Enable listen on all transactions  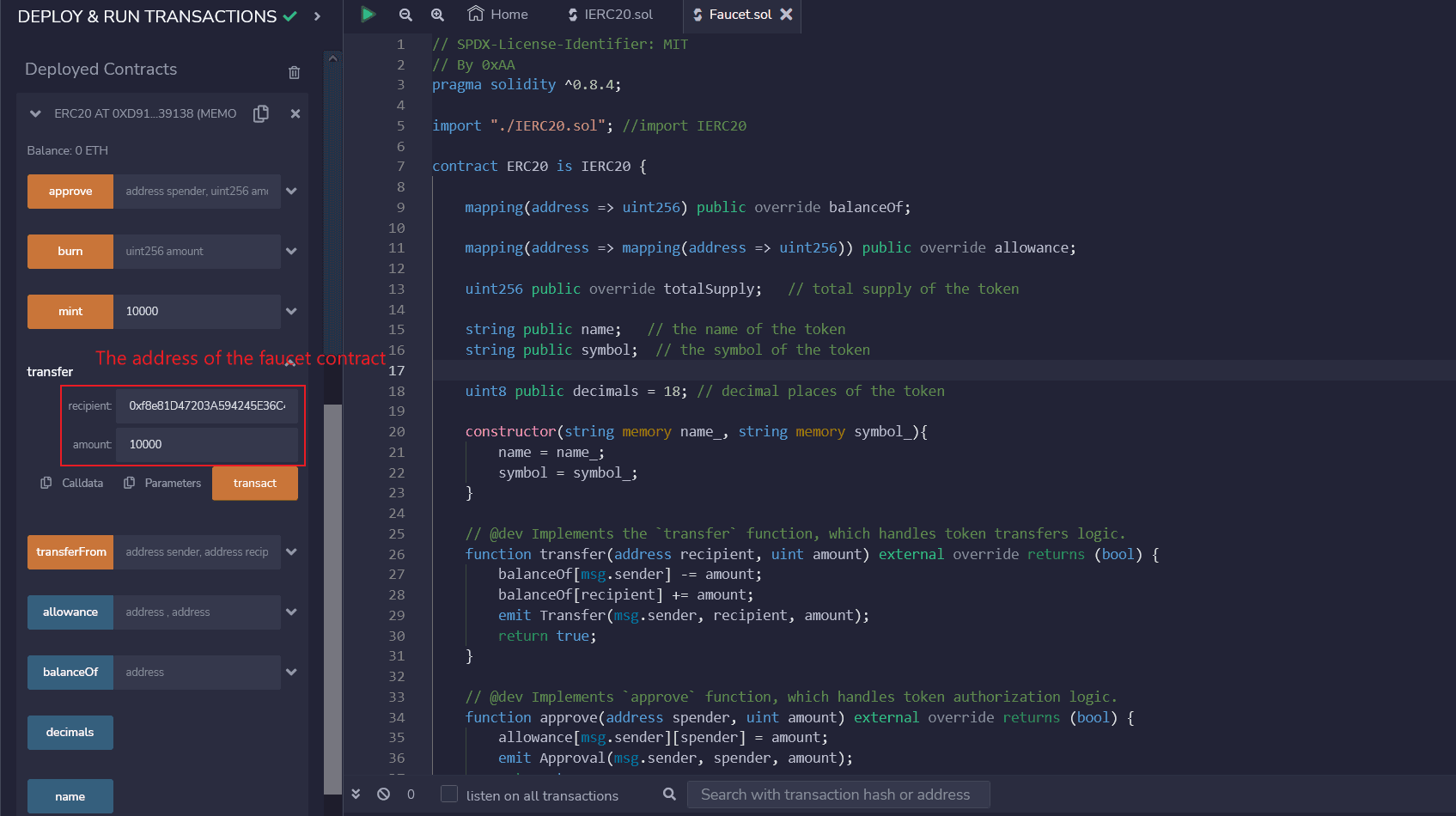point(449,795)
